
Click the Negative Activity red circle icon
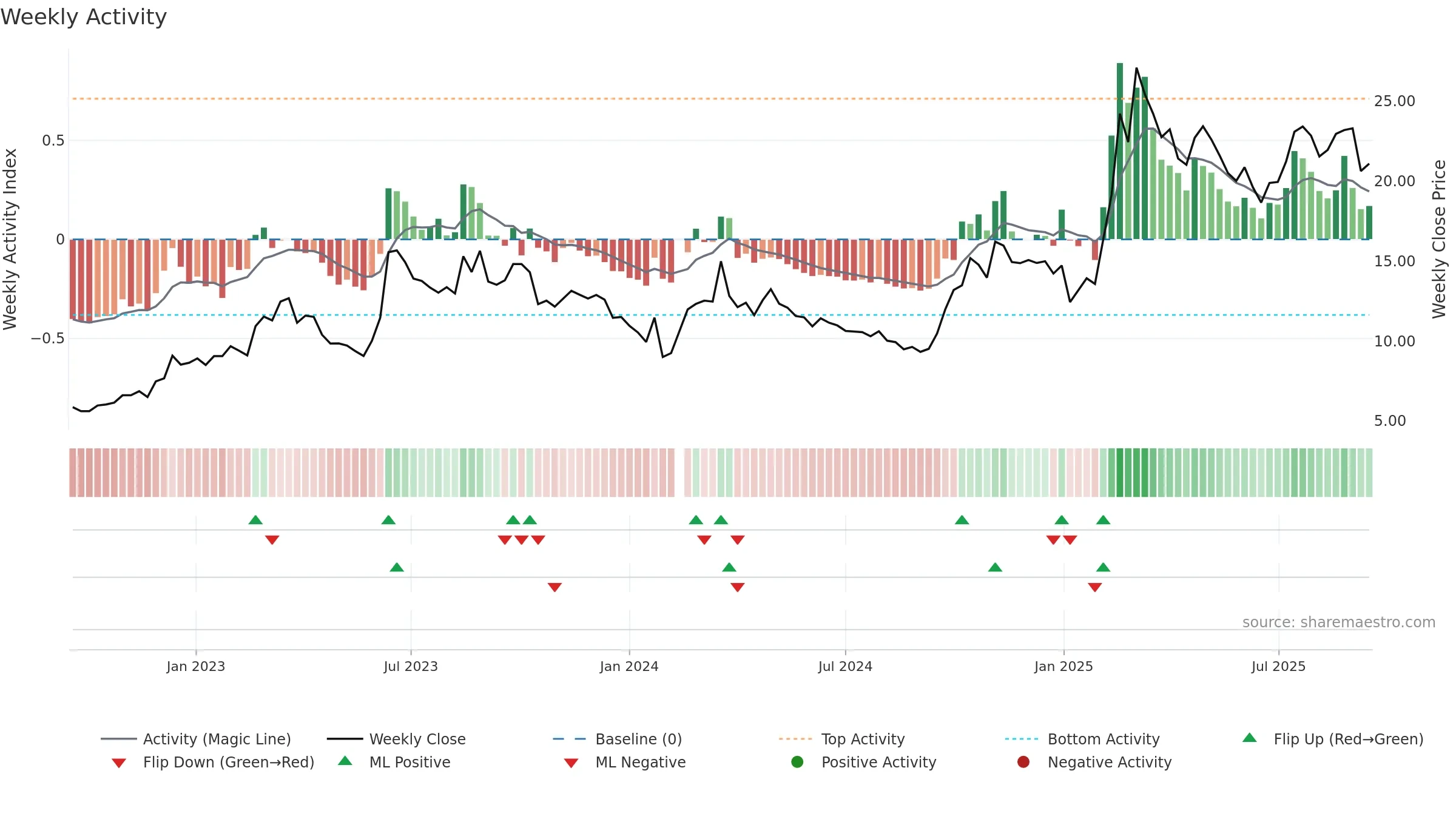point(1023,762)
